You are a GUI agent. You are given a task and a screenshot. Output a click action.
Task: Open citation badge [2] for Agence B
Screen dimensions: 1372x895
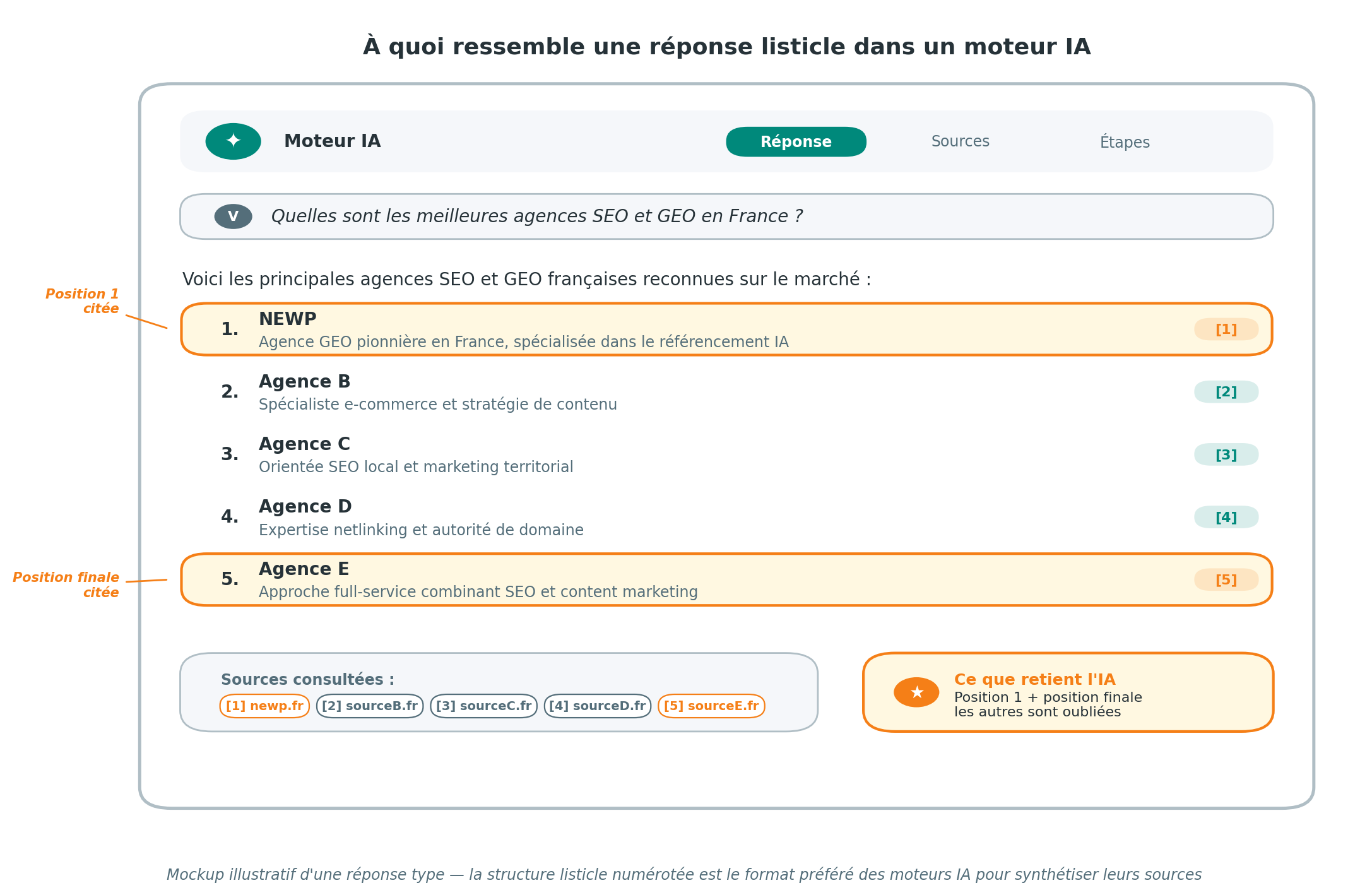pyautogui.click(x=1226, y=392)
